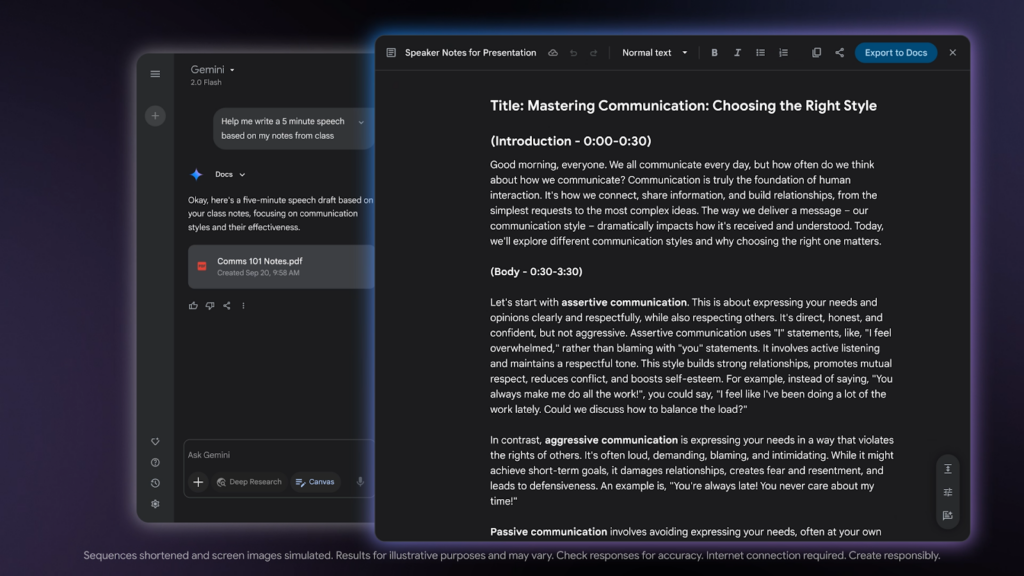Click the change length icon in canvas
Image resolution: width=1024 pixels, height=576 pixels.
(x=948, y=469)
